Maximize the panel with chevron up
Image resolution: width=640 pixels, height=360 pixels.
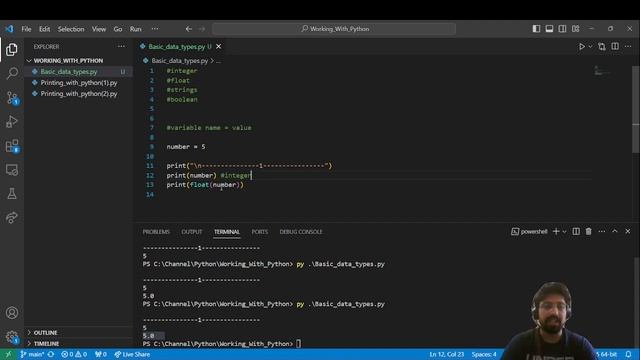615,231
